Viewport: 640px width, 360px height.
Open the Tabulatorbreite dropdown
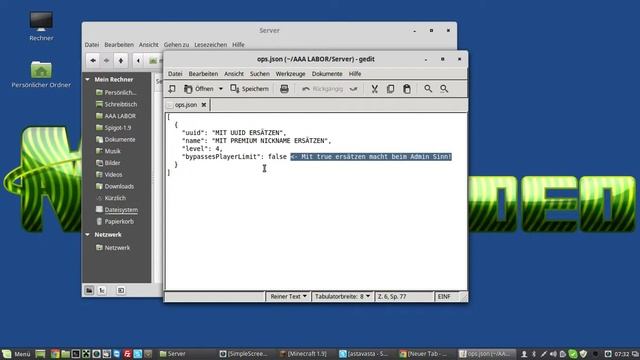pos(342,296)
